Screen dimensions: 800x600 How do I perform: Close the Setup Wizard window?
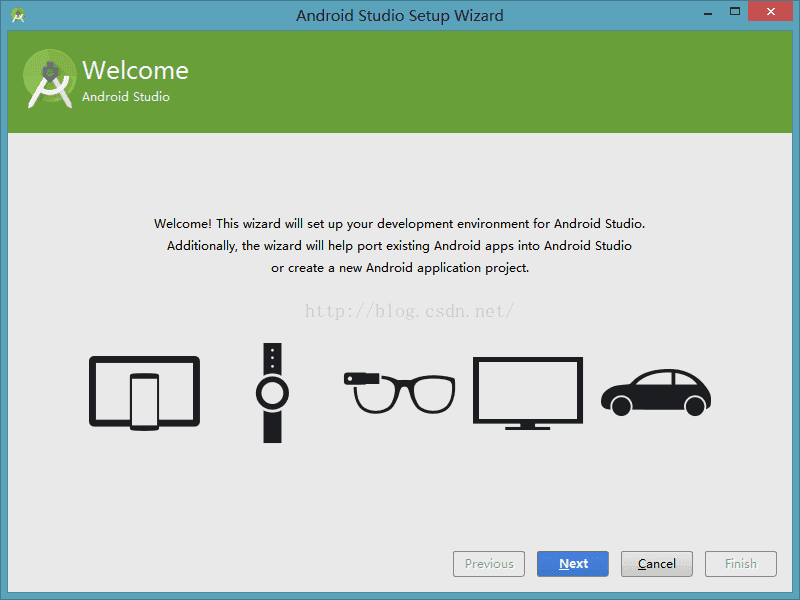(770, 11)
